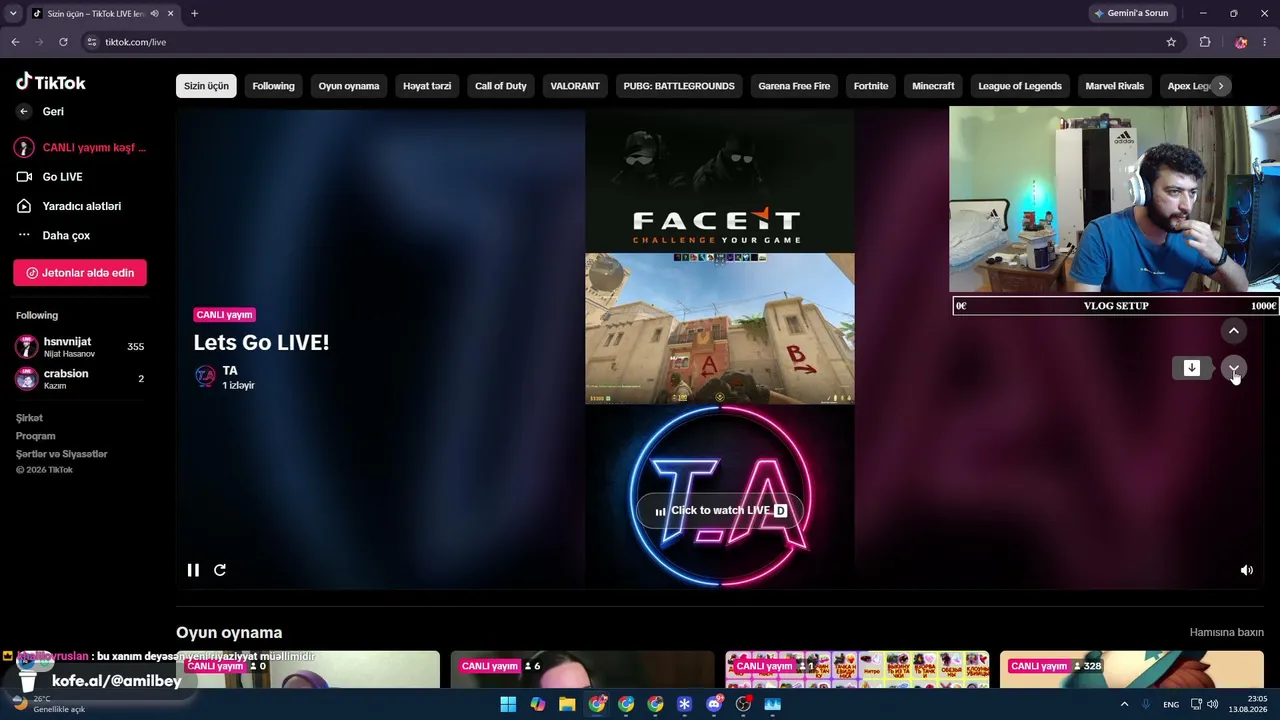Bookmark this page with the star icon

coord(1171,42)
